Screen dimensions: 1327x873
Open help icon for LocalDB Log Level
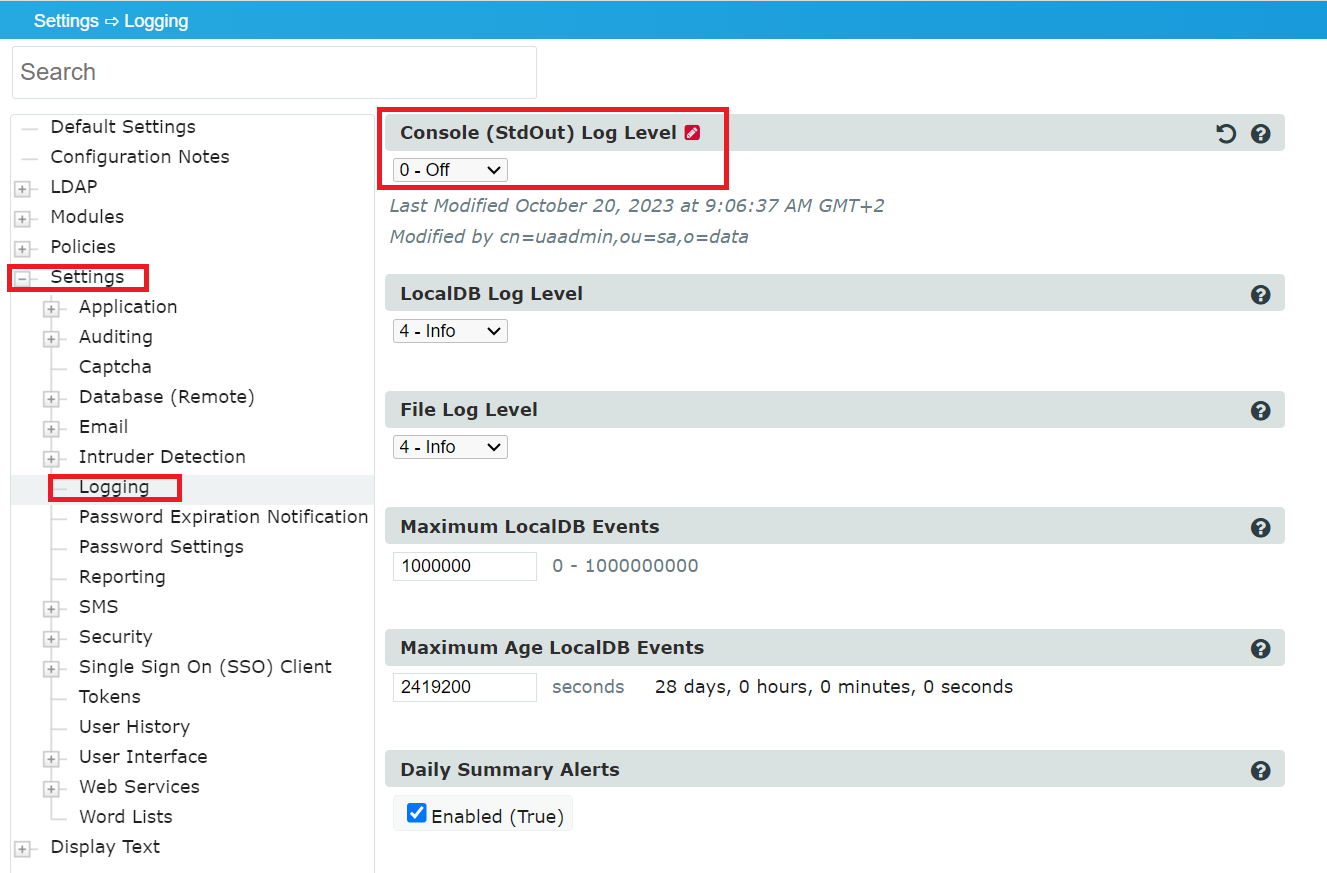[1261, 295]
